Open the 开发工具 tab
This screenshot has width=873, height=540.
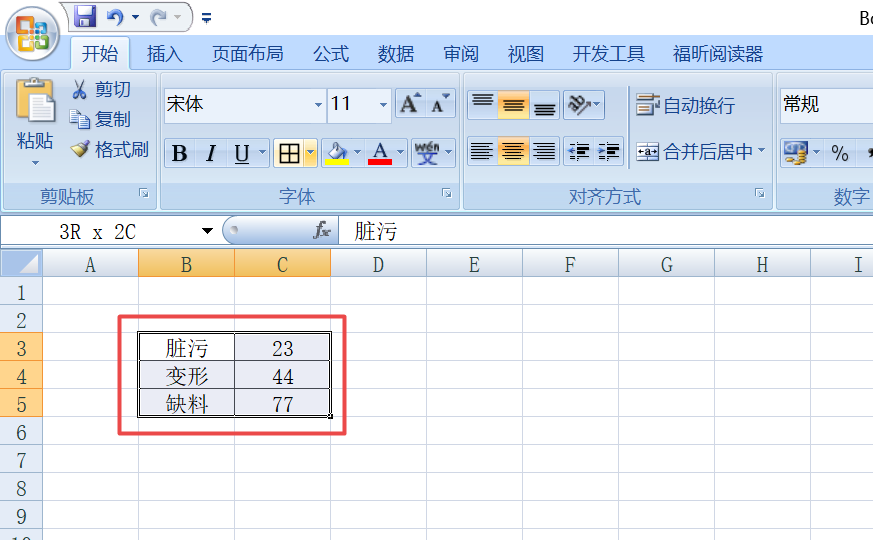coord(609,54)
